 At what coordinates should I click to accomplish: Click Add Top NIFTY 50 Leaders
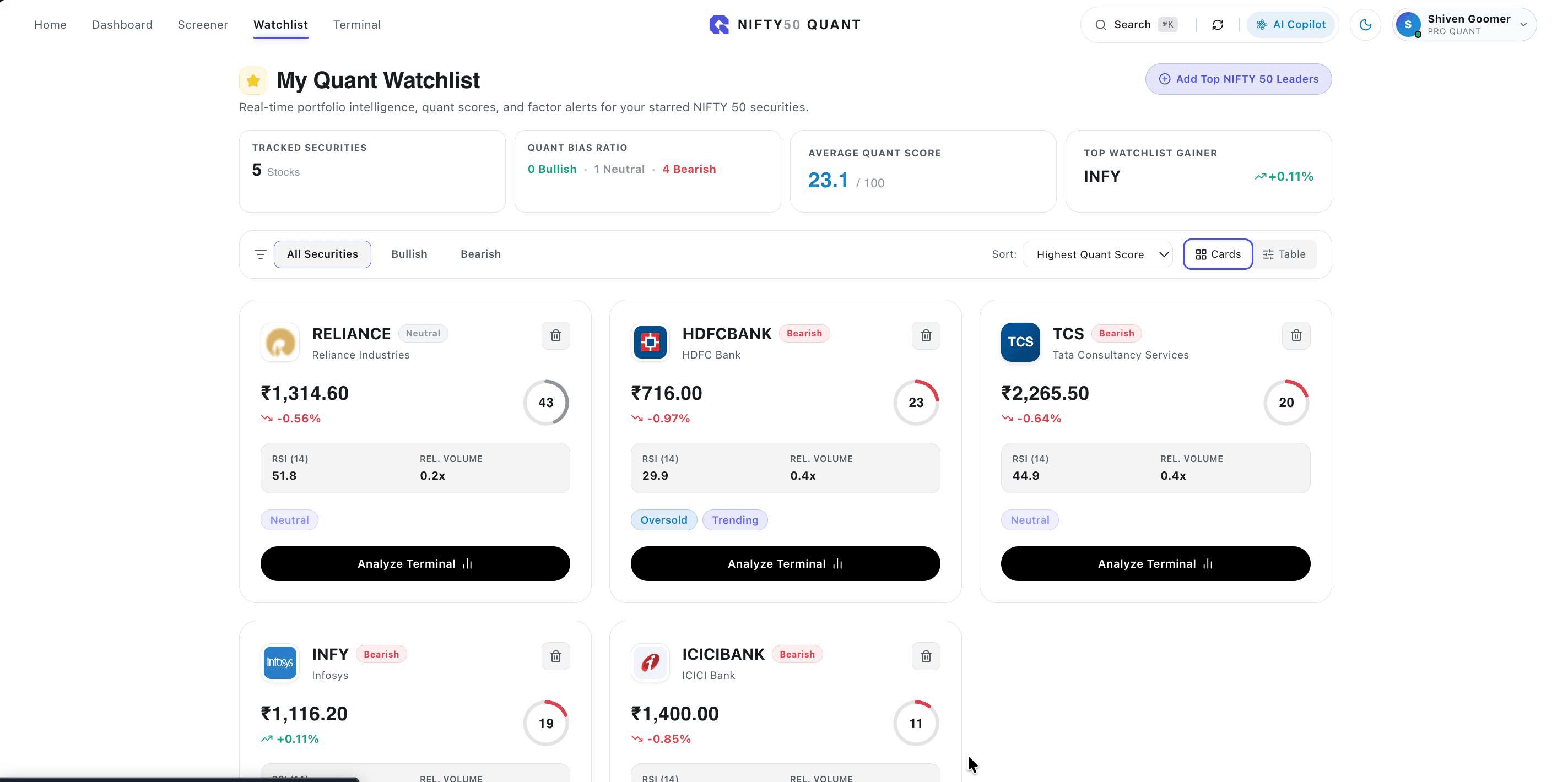click(1238, 79)
